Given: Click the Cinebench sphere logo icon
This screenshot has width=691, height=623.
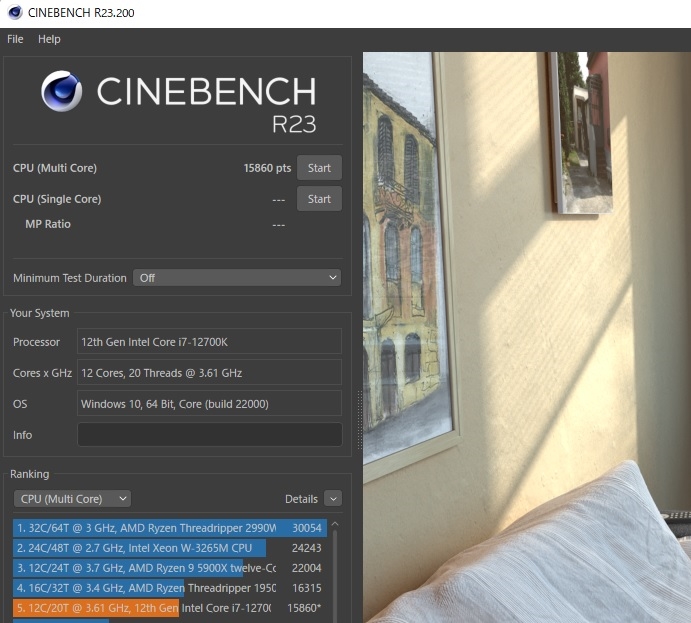Looking at the screenshot, I should click(62, 91).
